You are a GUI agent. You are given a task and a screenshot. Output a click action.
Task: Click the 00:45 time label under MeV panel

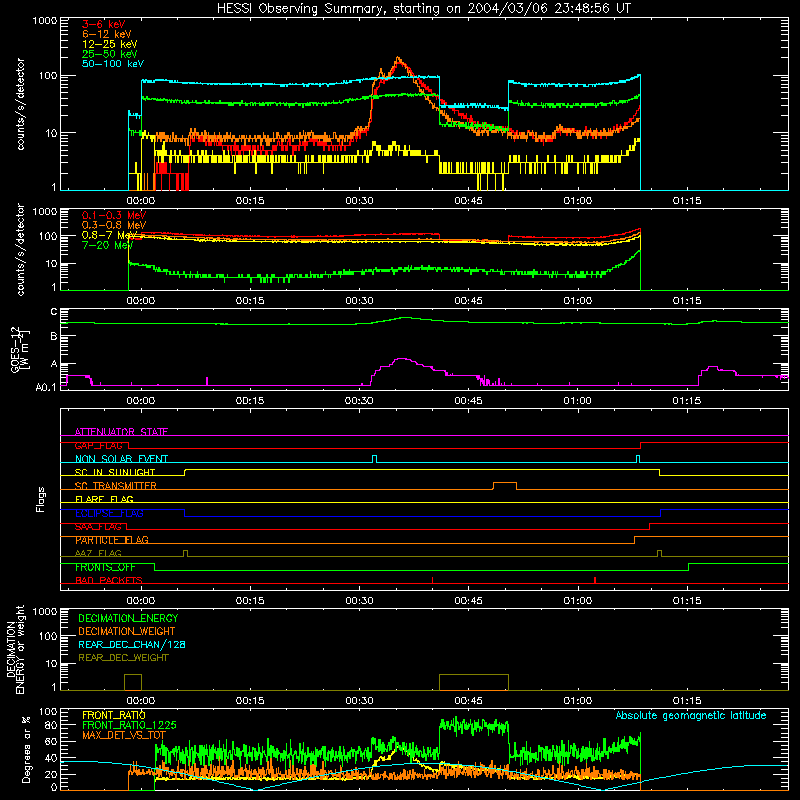tap(468, 301)
